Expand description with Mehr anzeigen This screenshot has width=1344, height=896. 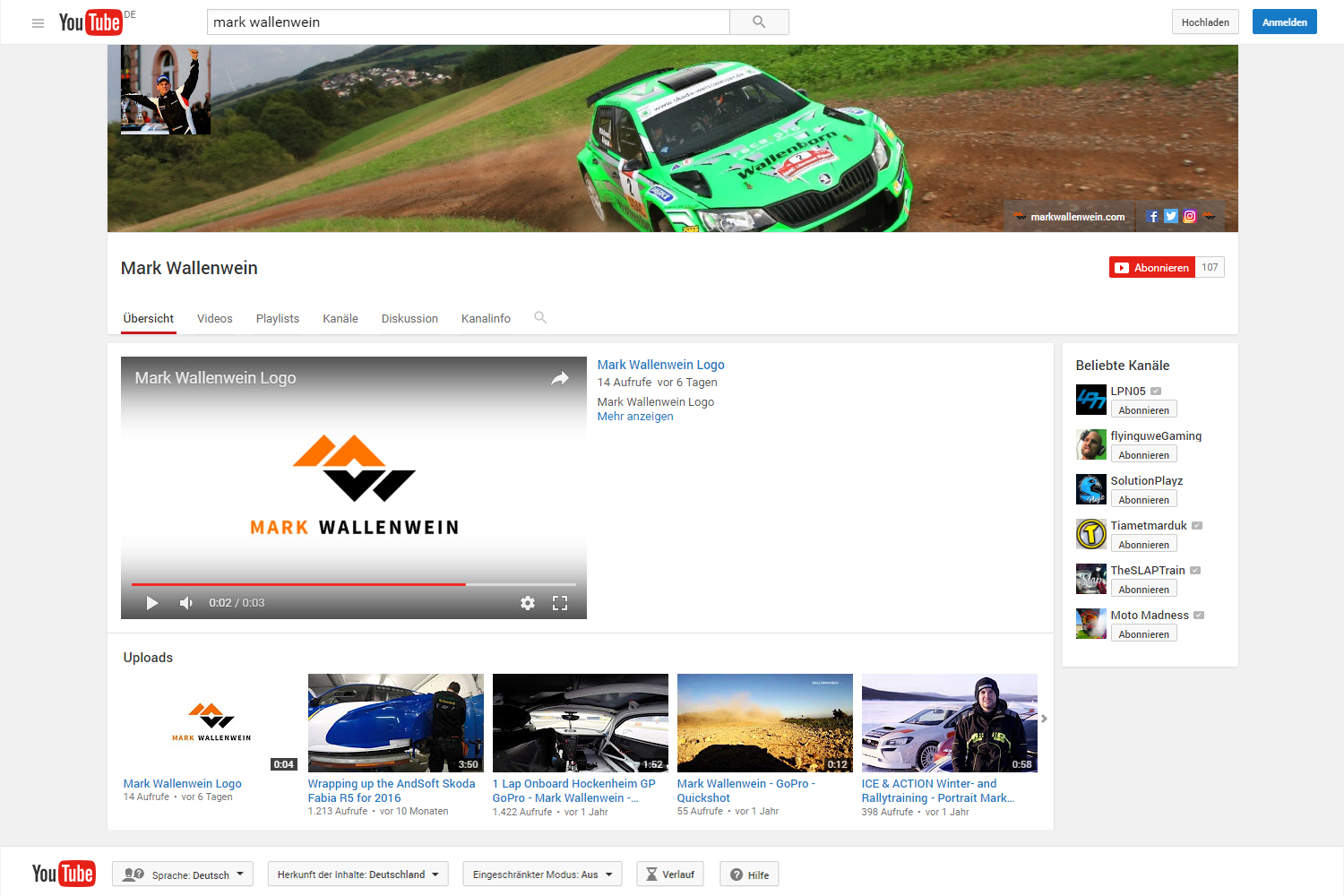[x=635, y=417]
